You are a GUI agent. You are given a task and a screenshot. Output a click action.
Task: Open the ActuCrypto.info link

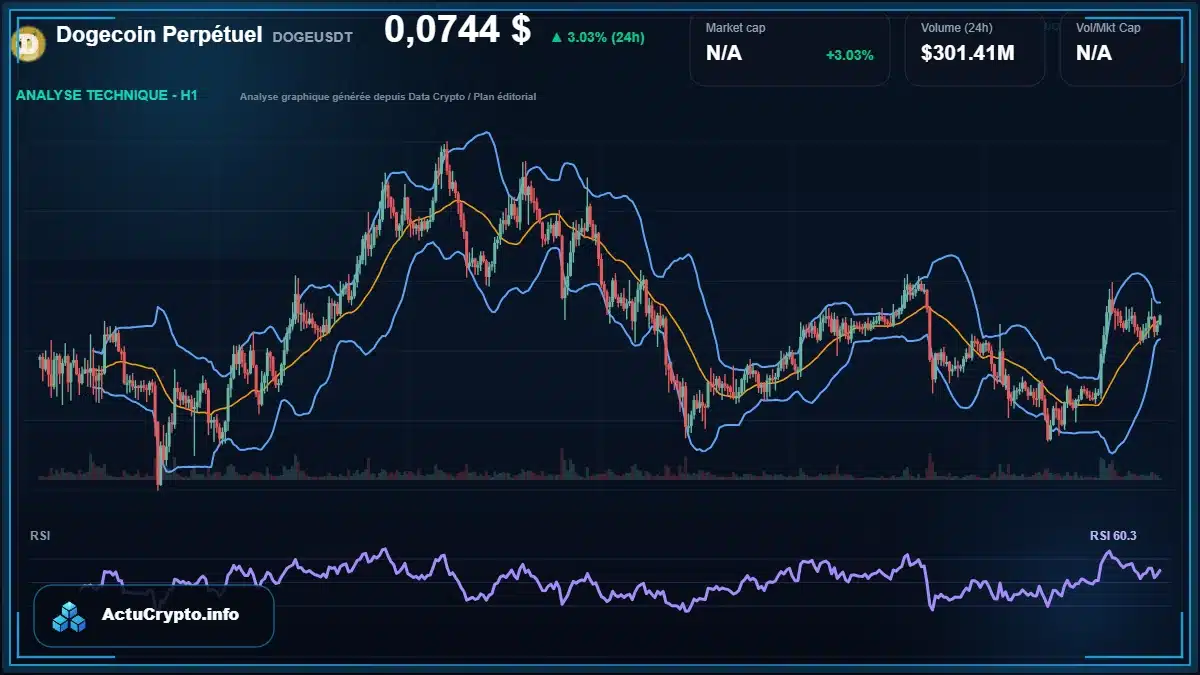click(171, 615)
